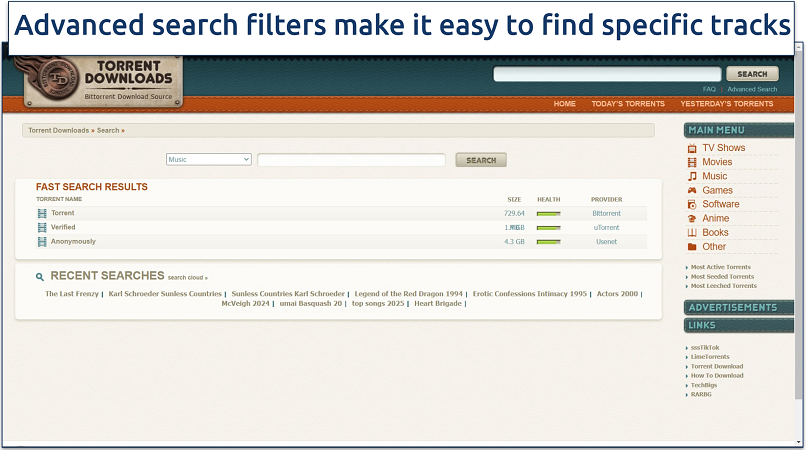Open the Verified result name
The width and height of the screenshot is (806, 450).
click(x=63, y=227)
